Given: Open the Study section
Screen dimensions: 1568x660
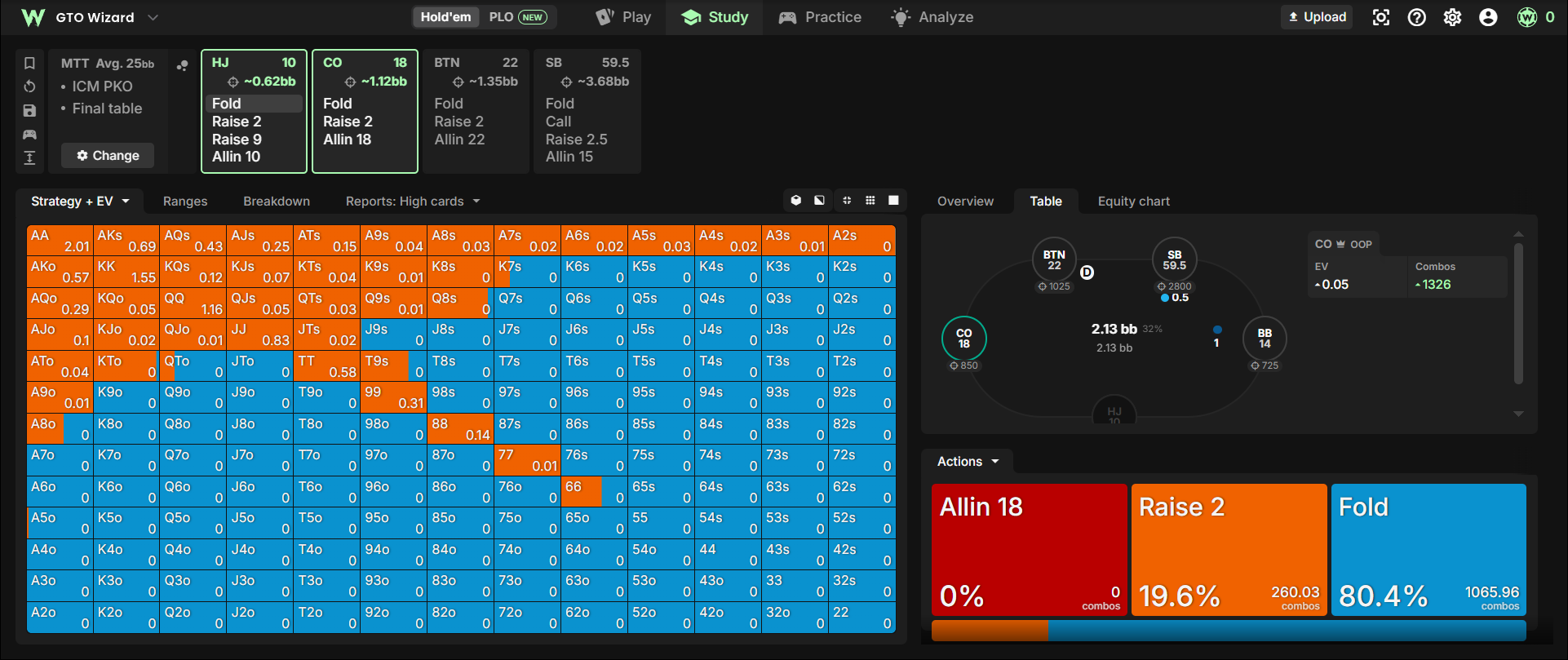Looking at the screenshot, I should [x=715, y=17].
